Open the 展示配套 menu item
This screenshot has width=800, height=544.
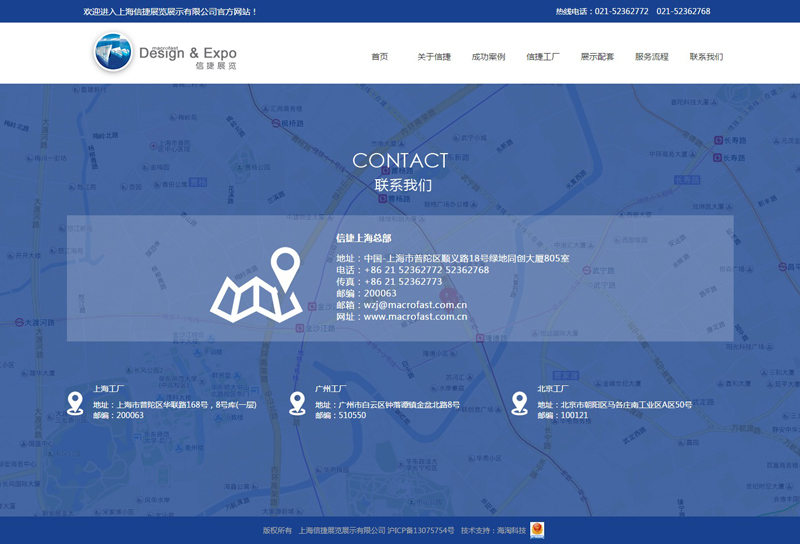[x=597, y=57]
